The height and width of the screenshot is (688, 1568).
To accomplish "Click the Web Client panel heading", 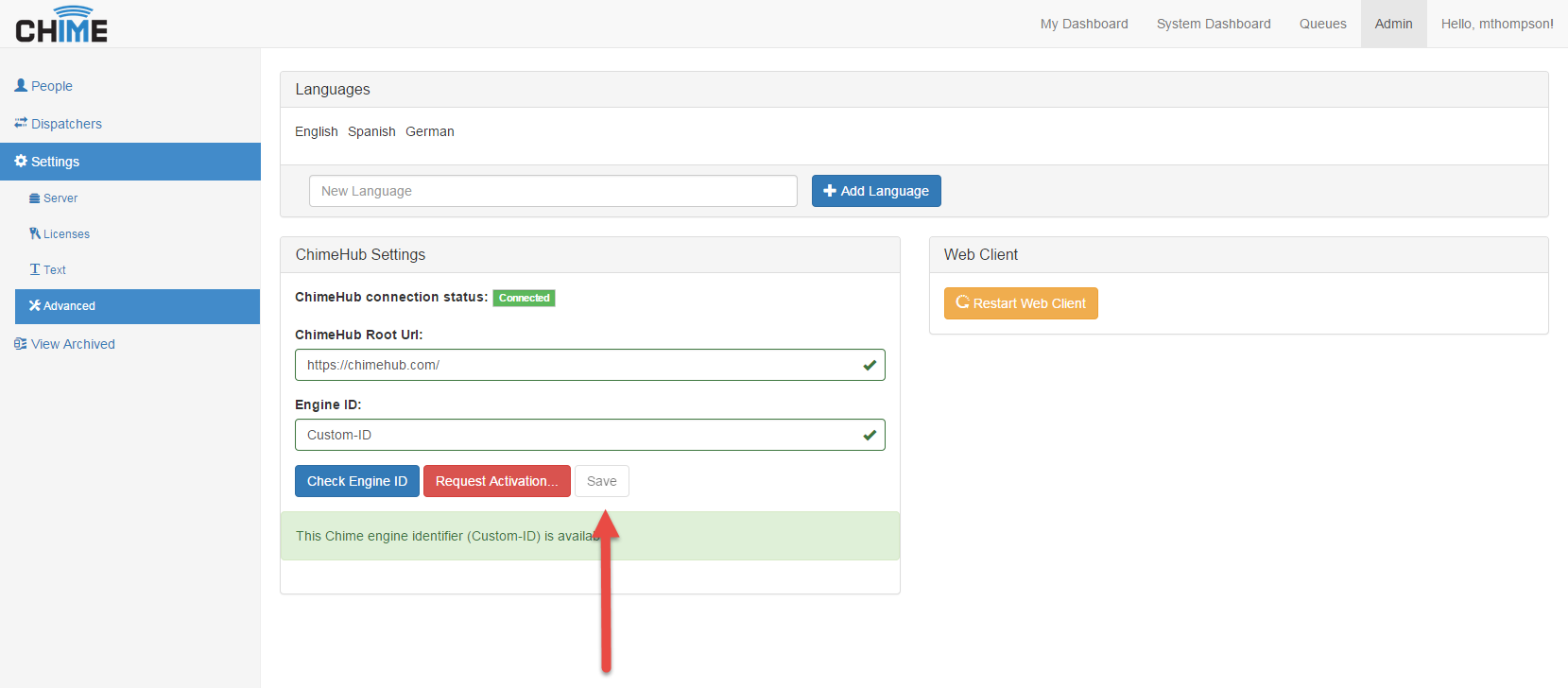I will 981,255.
